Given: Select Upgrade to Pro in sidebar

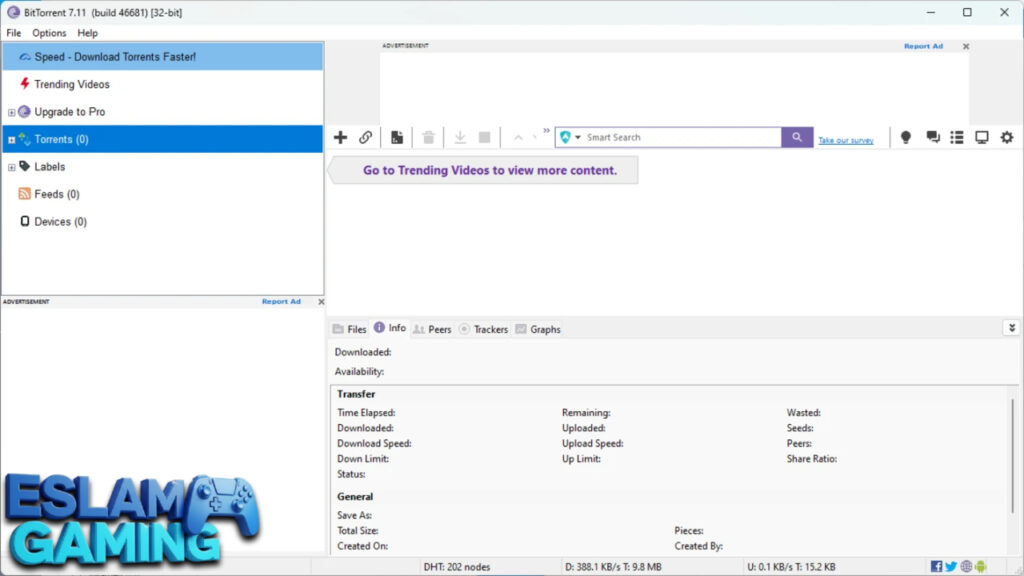Looking at the screenshot, I should pyautogui.click(x=163, y=112).
